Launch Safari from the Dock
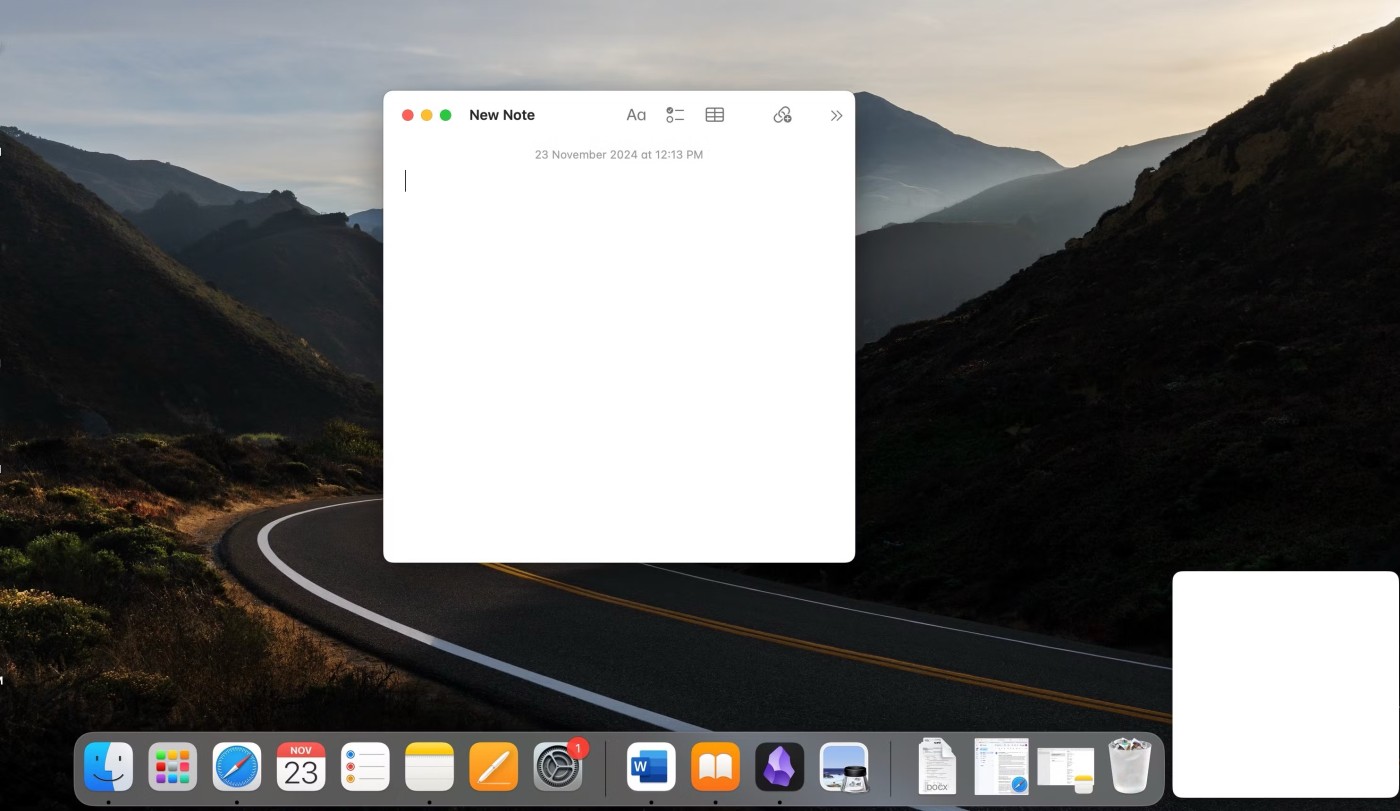 click(237, 767)
